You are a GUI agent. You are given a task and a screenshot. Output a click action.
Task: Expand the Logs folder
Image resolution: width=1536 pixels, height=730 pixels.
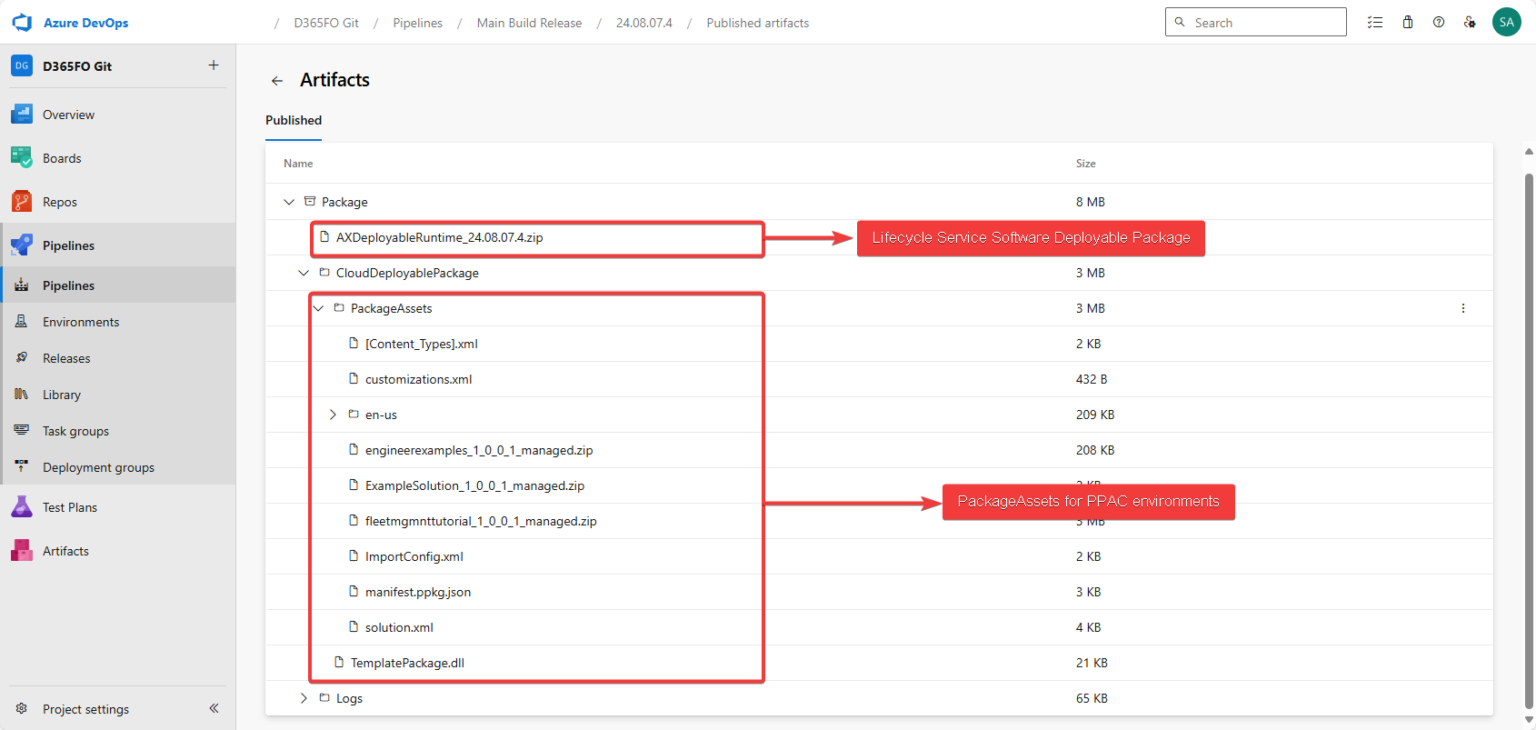point(304,698)
